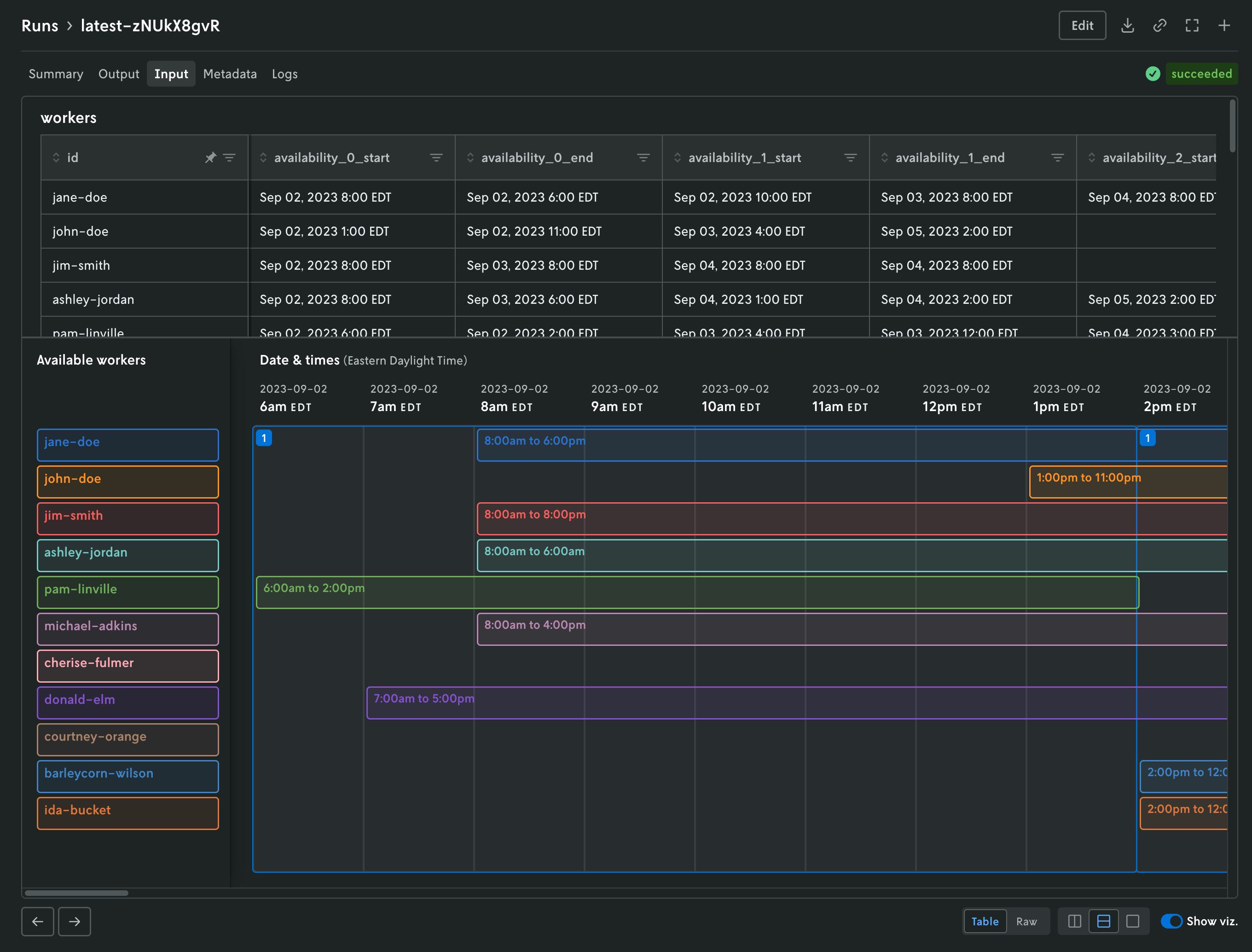
Task: Open filter for availability_1_end column
Action: (x=1058, y=157)
